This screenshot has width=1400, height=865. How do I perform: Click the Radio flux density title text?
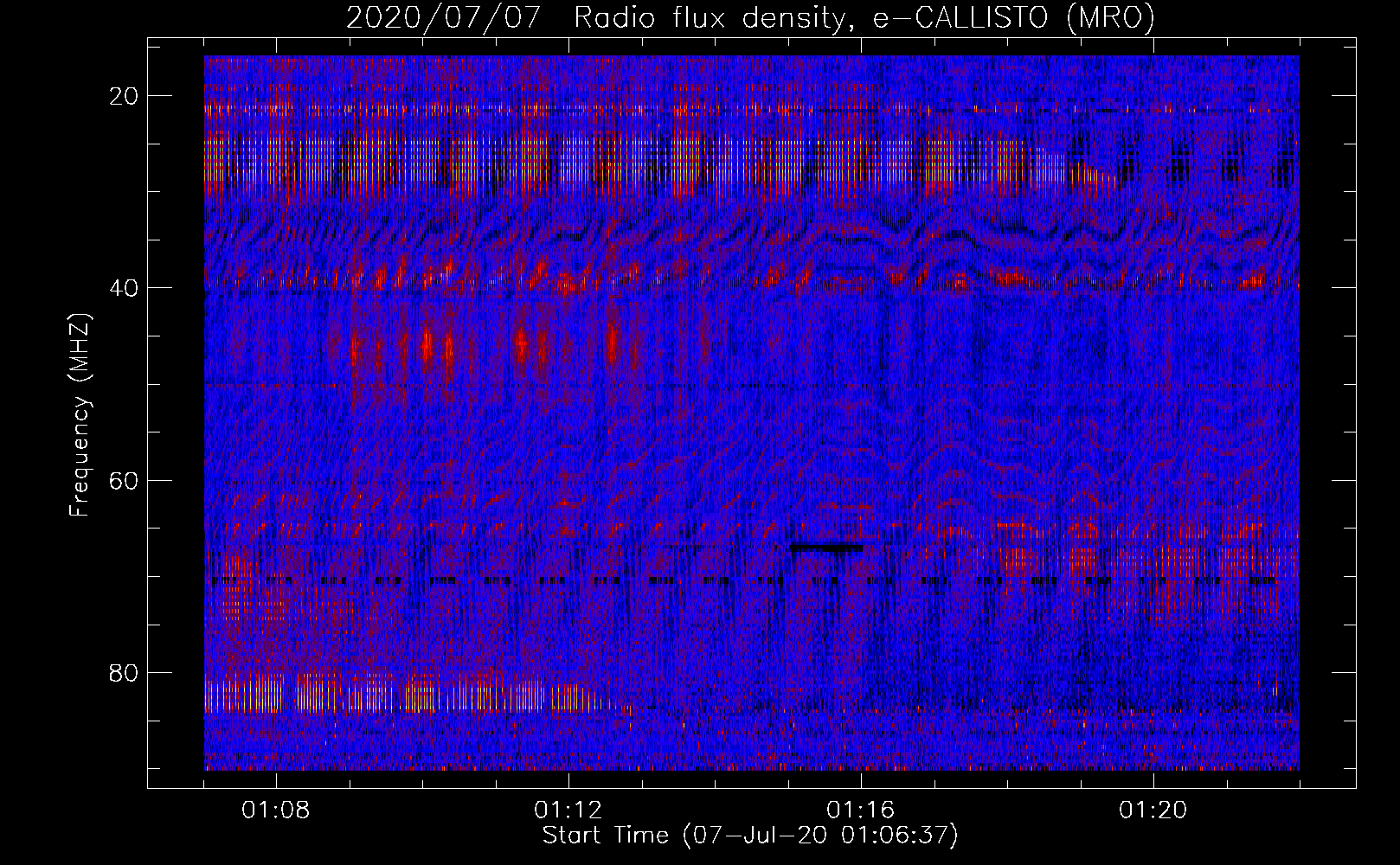[x=710, y=17]
